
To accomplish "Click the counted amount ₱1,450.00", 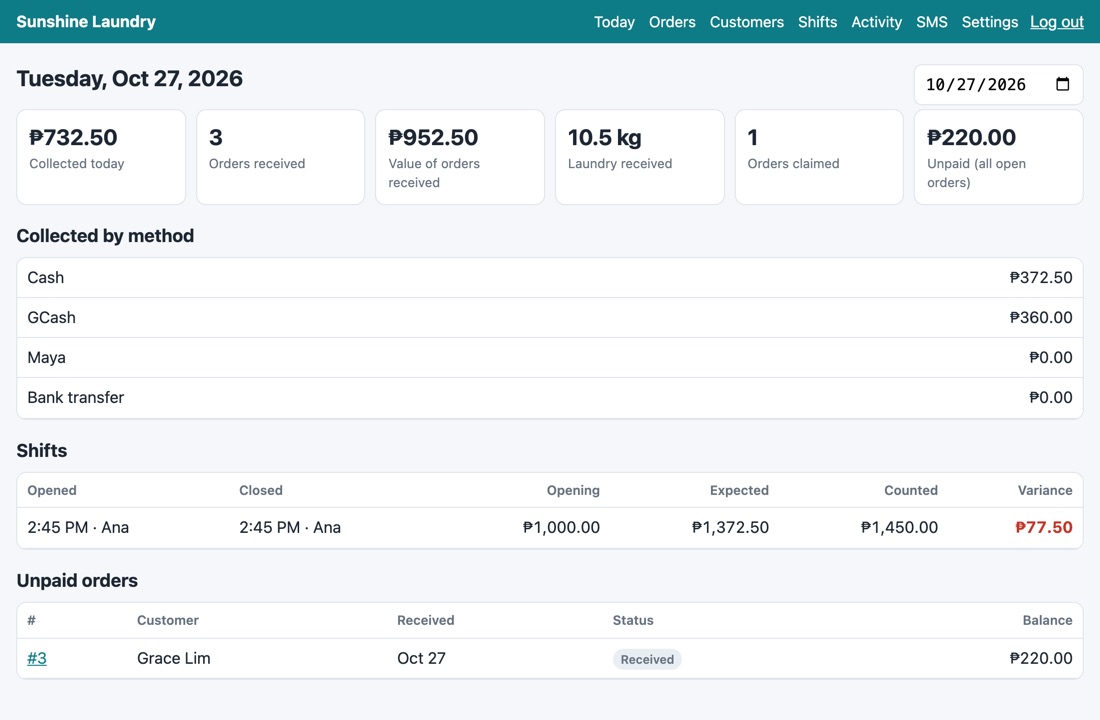I will coord(899,528).
